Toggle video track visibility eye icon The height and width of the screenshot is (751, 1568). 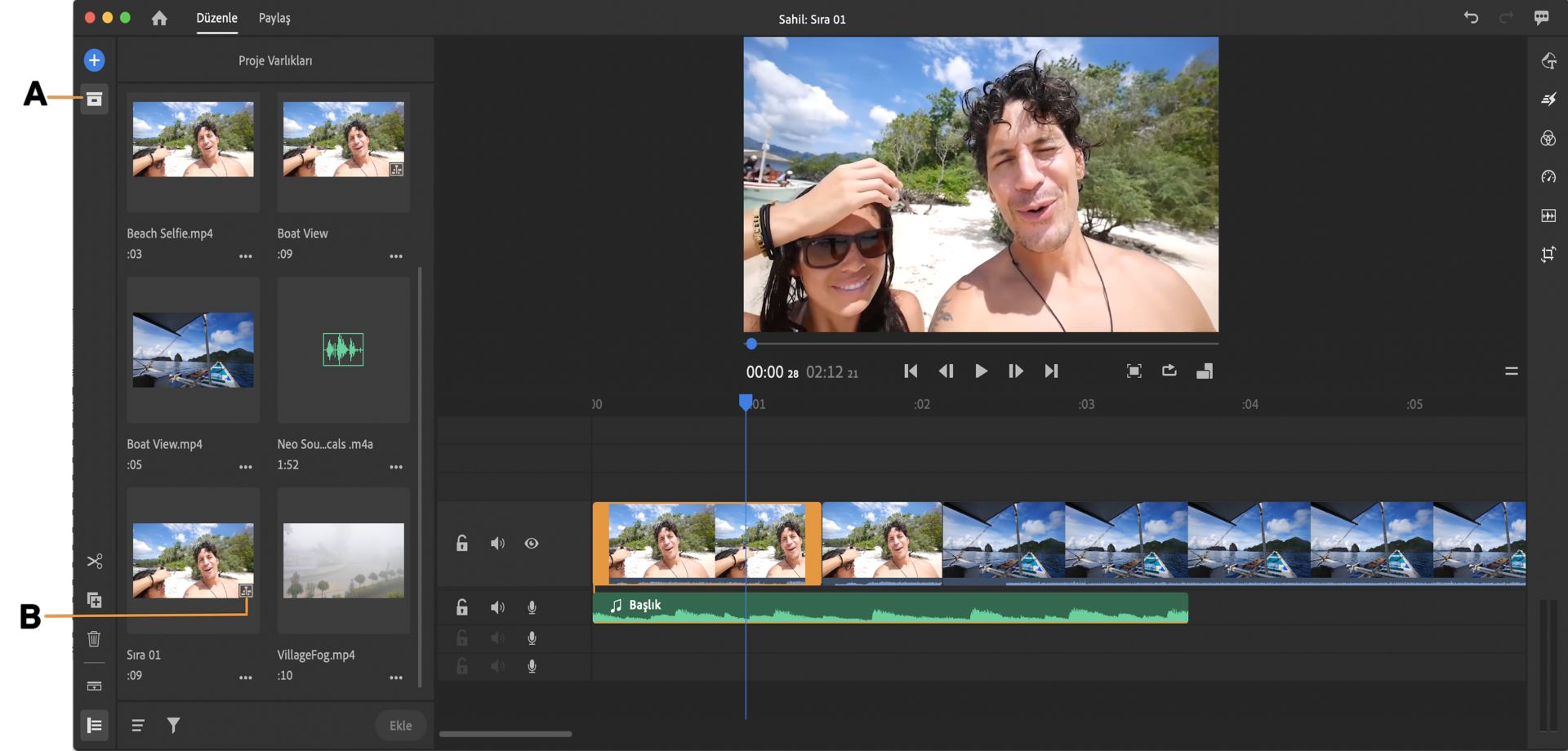point(532,544)
